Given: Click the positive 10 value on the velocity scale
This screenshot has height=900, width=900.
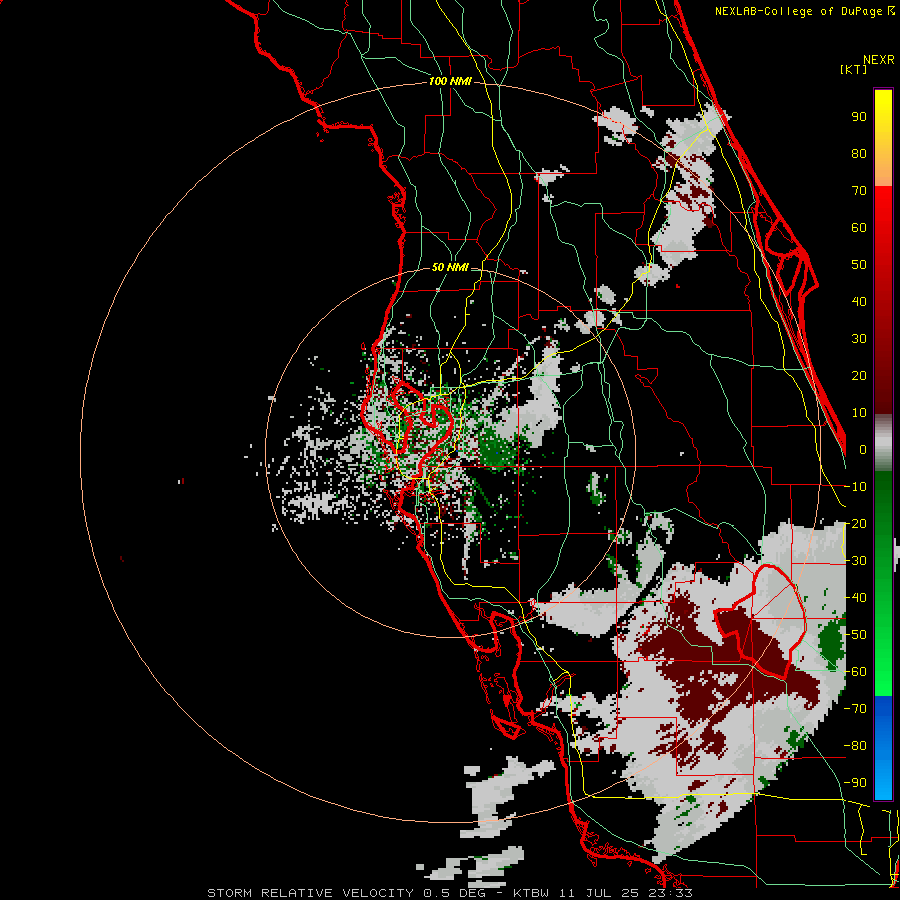Looking at the screenshot, I should pyautogui.click(x=859, y=413).
